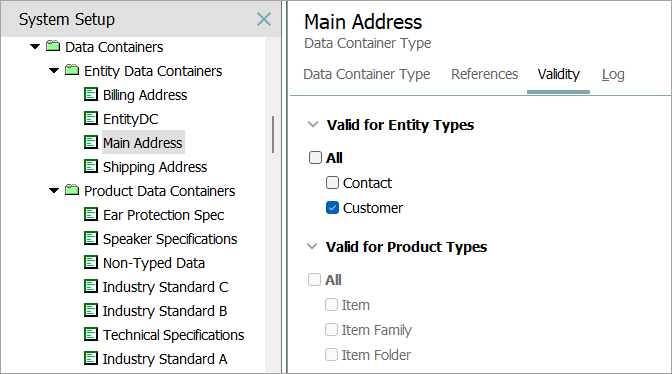Viewport: 672px width, 374px height.
Task: Click the Ear Protection Spec icon
Action: click(x=90, y=214)
